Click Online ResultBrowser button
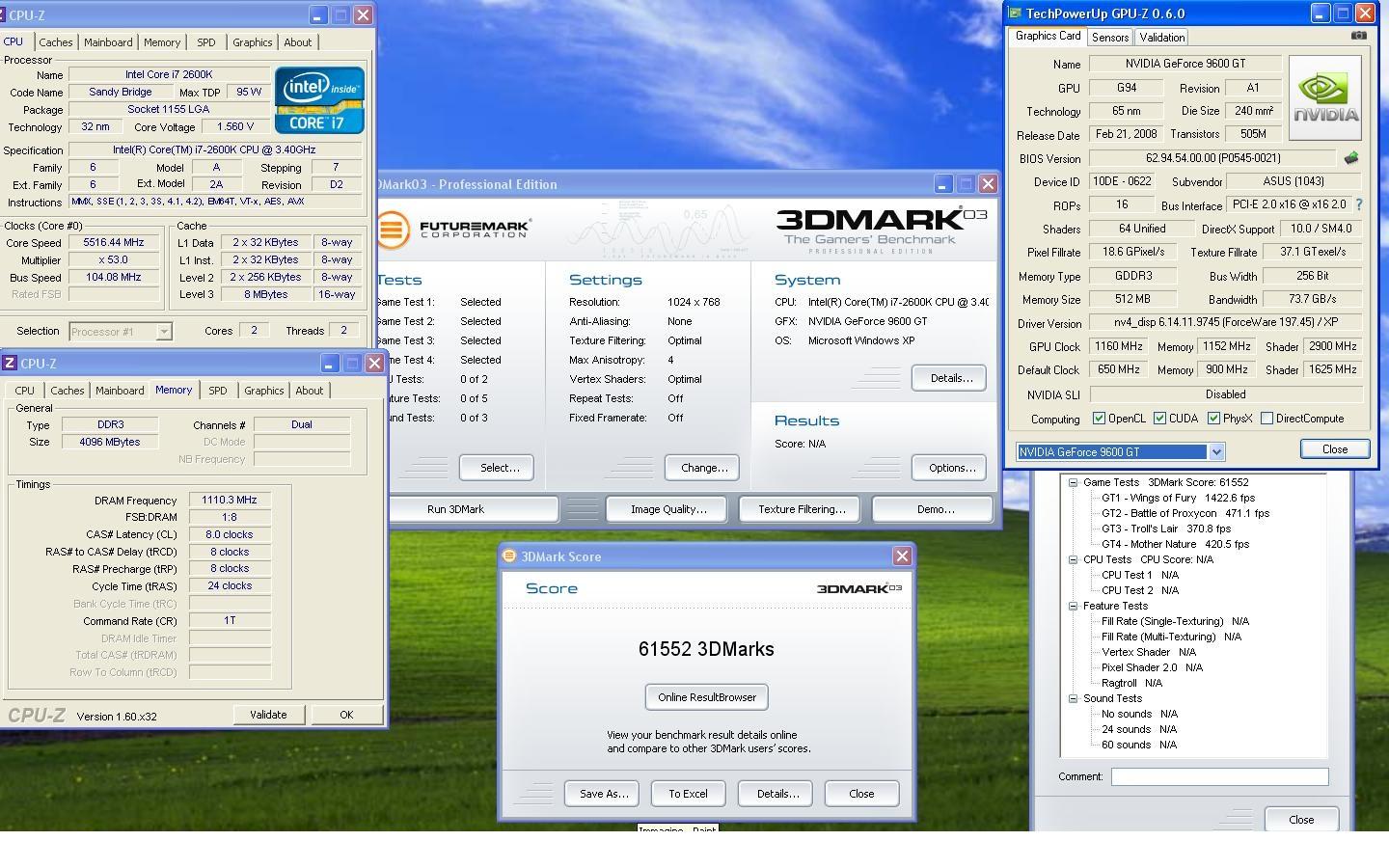The width and height of the screenshot is (1389, 868). tap(707, 696)
